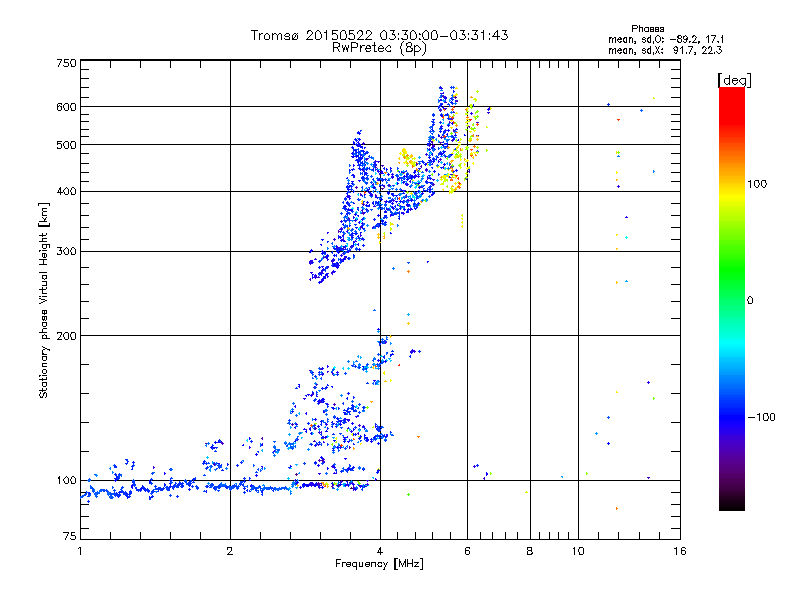Viewport: 800px width, 600px height.
Task: Click the '[deg]' colorbar unit label
Action: (734, 81)
